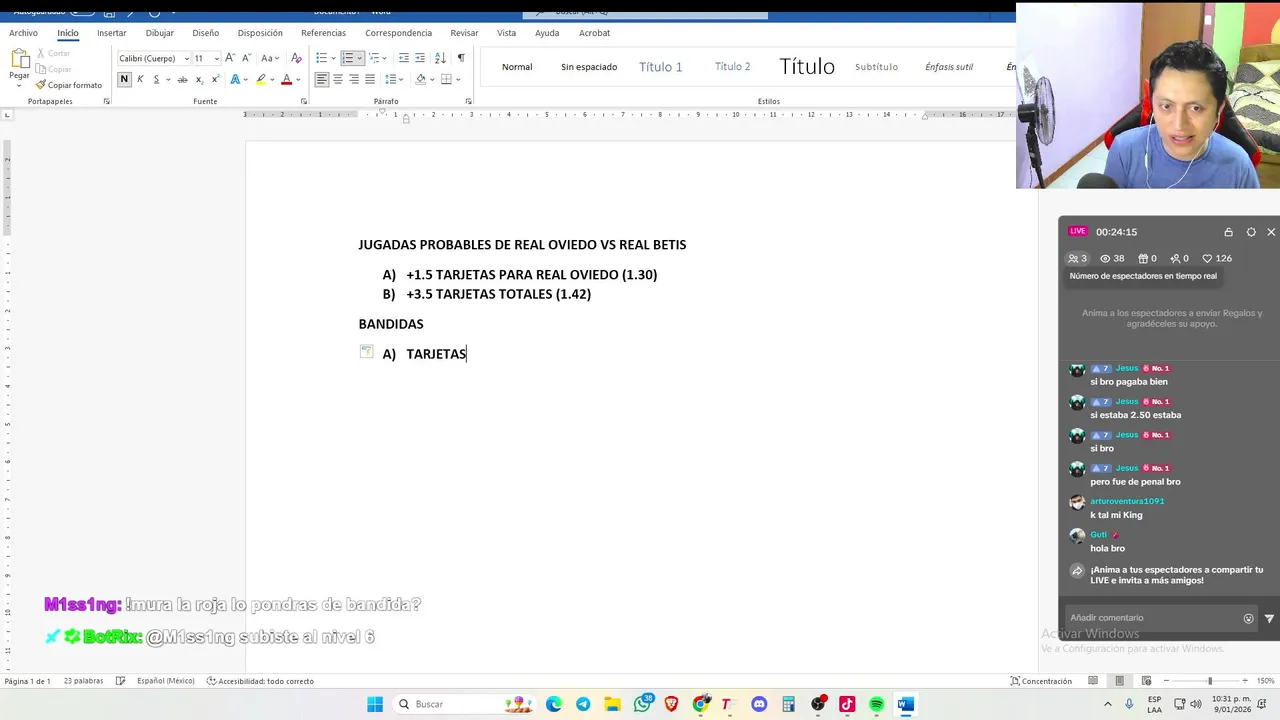Center the paragraph text
1280x720 pixels.
(x=338, y=79)
